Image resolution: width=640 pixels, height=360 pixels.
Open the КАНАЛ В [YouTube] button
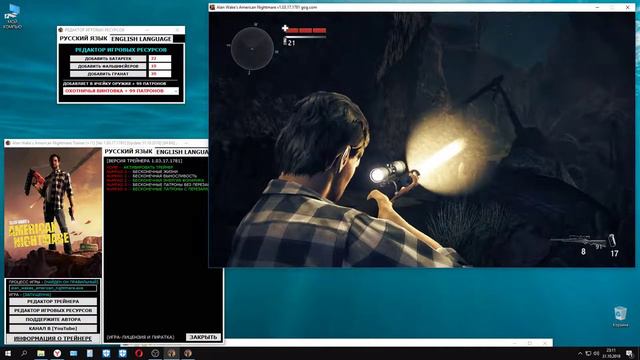pyautogui.click(x=53, y=329)
